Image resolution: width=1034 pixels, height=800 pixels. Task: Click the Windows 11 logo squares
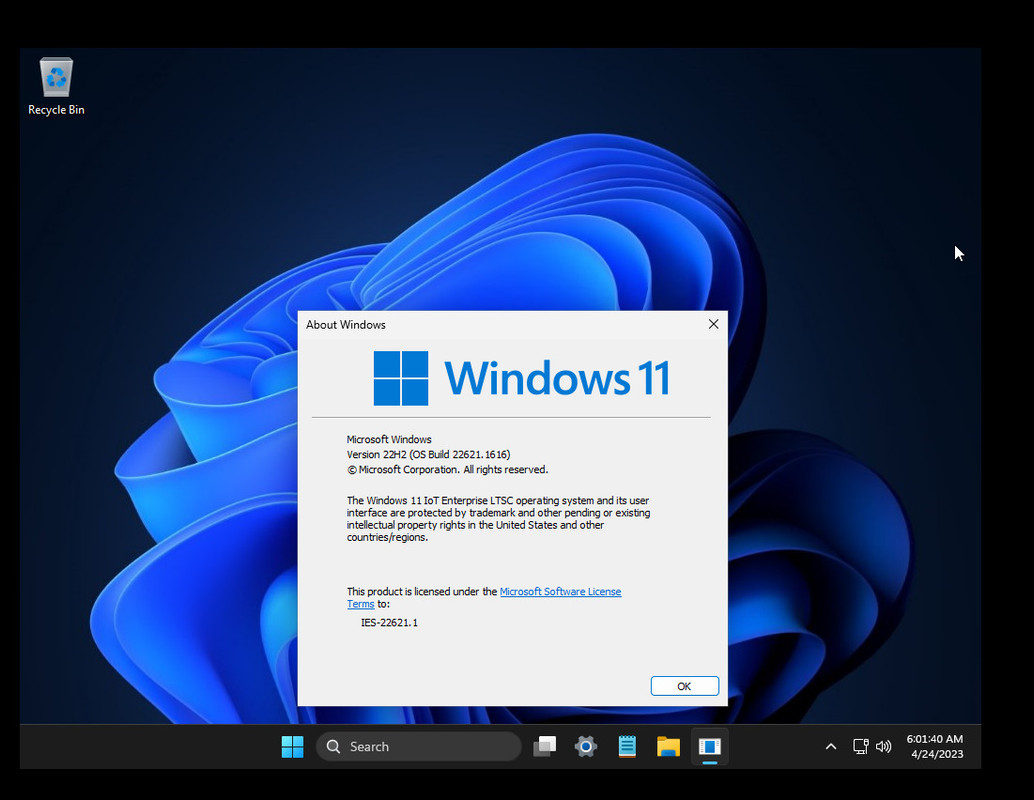click(x=401, y=379)
